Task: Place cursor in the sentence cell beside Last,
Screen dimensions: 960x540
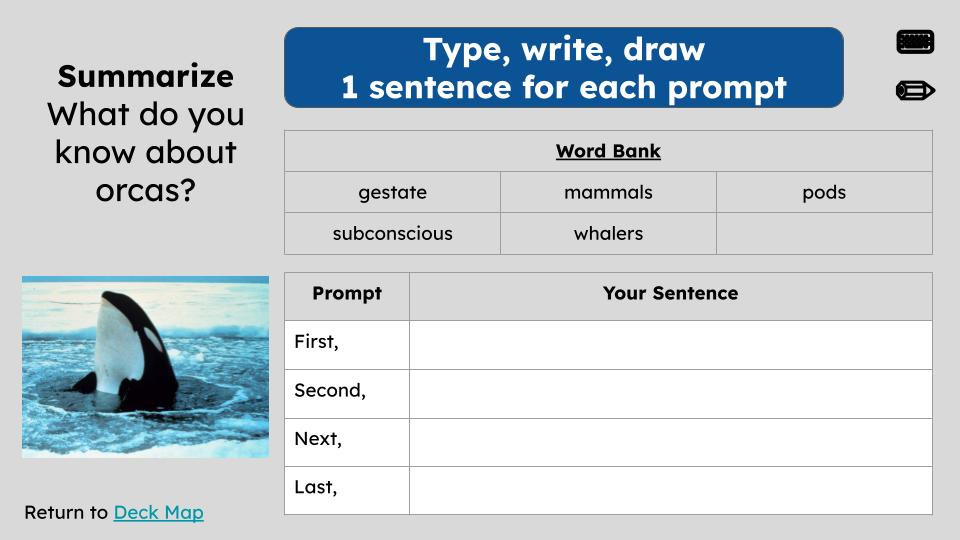Action: [x=670, y=491]
